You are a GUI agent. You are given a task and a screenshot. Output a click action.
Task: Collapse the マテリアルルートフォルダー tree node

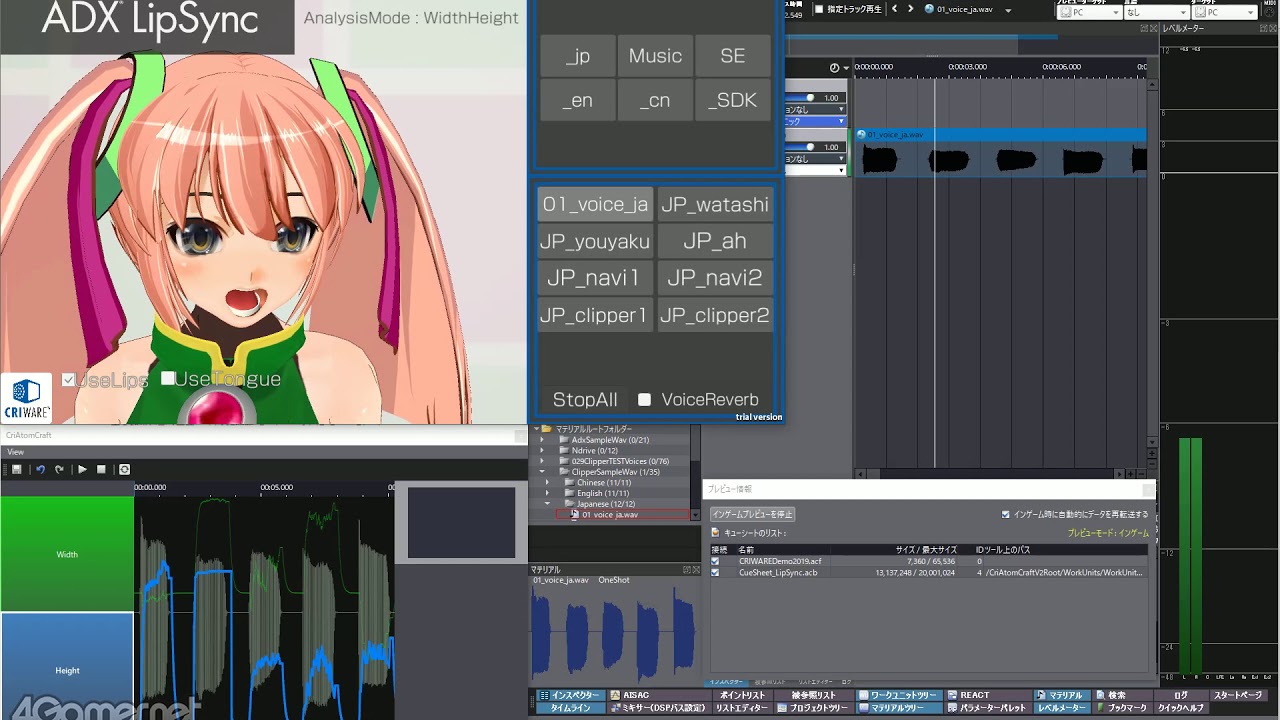[535, 428]
